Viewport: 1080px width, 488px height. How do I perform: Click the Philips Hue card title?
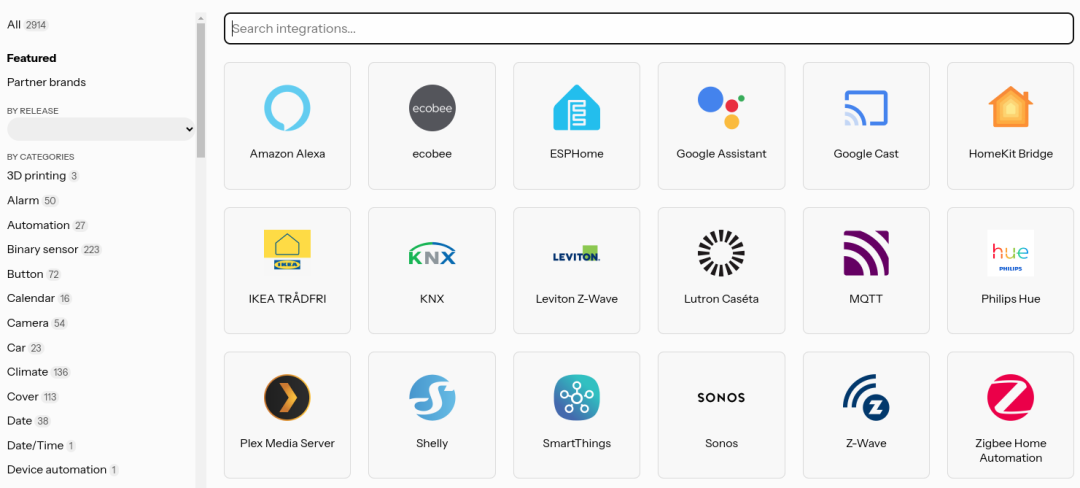(1010, 299)
